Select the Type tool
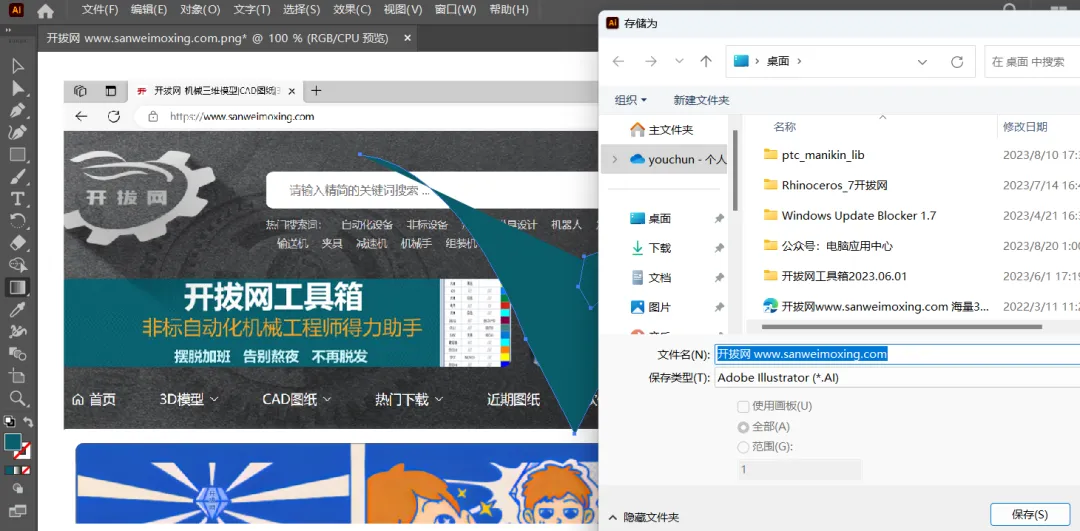1080x531 pixels. 18,198
